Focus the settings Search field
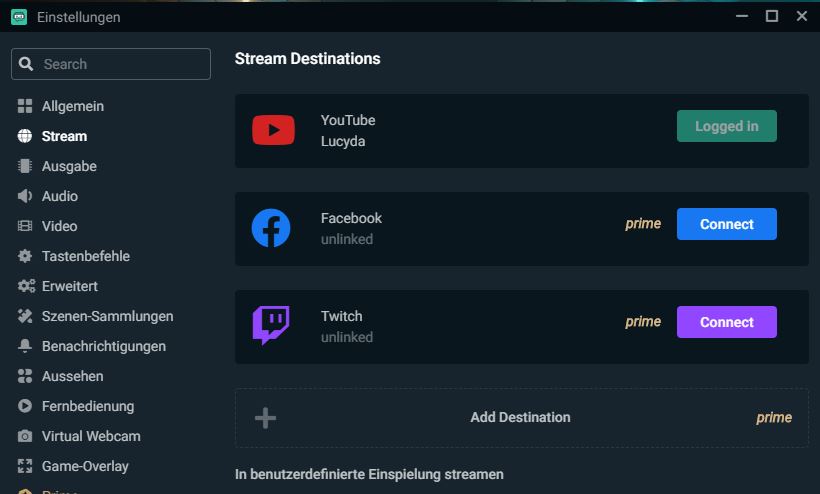 (120, 64)
